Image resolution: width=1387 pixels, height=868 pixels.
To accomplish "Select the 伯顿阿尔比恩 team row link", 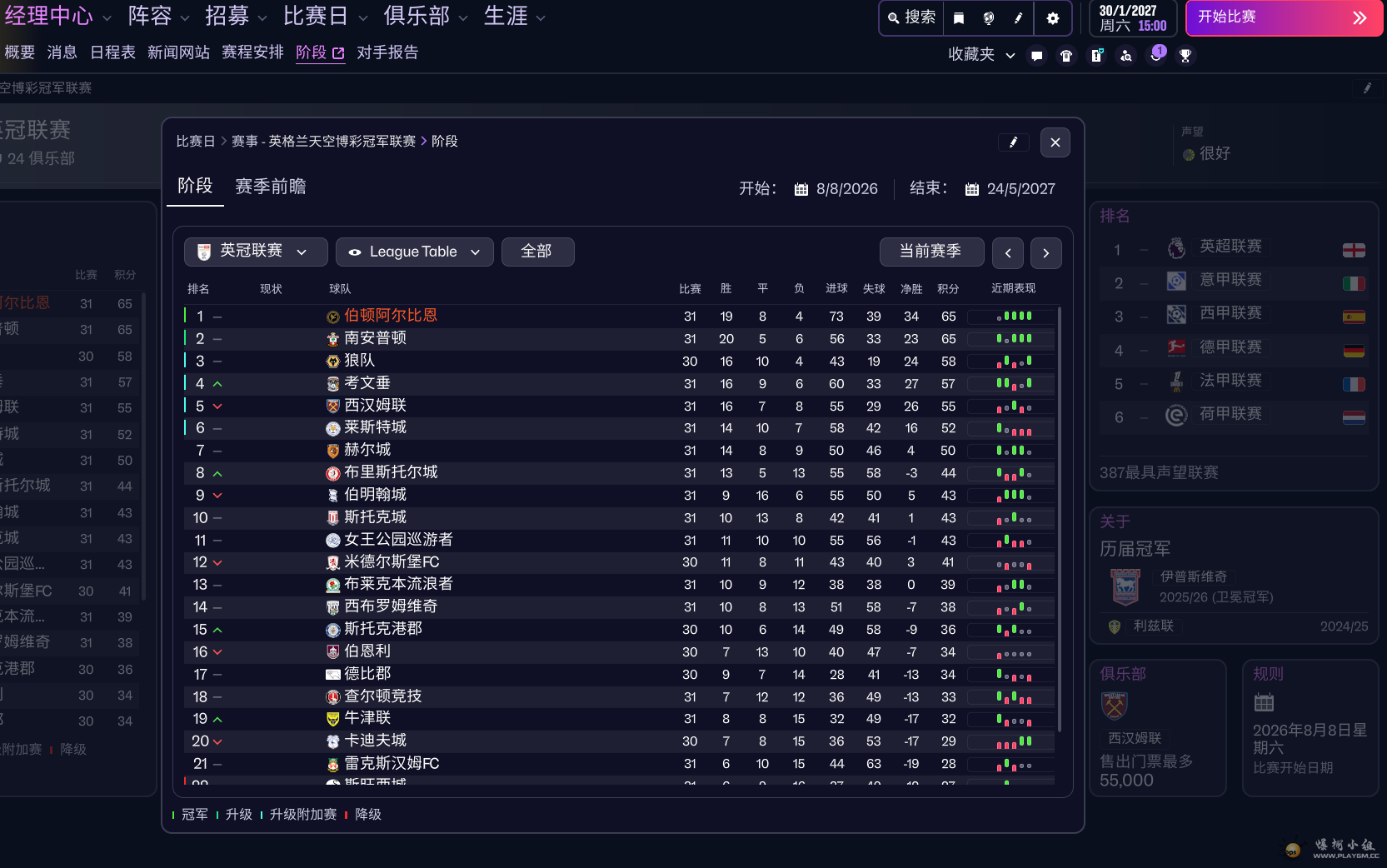I will (x=390, y=316).
